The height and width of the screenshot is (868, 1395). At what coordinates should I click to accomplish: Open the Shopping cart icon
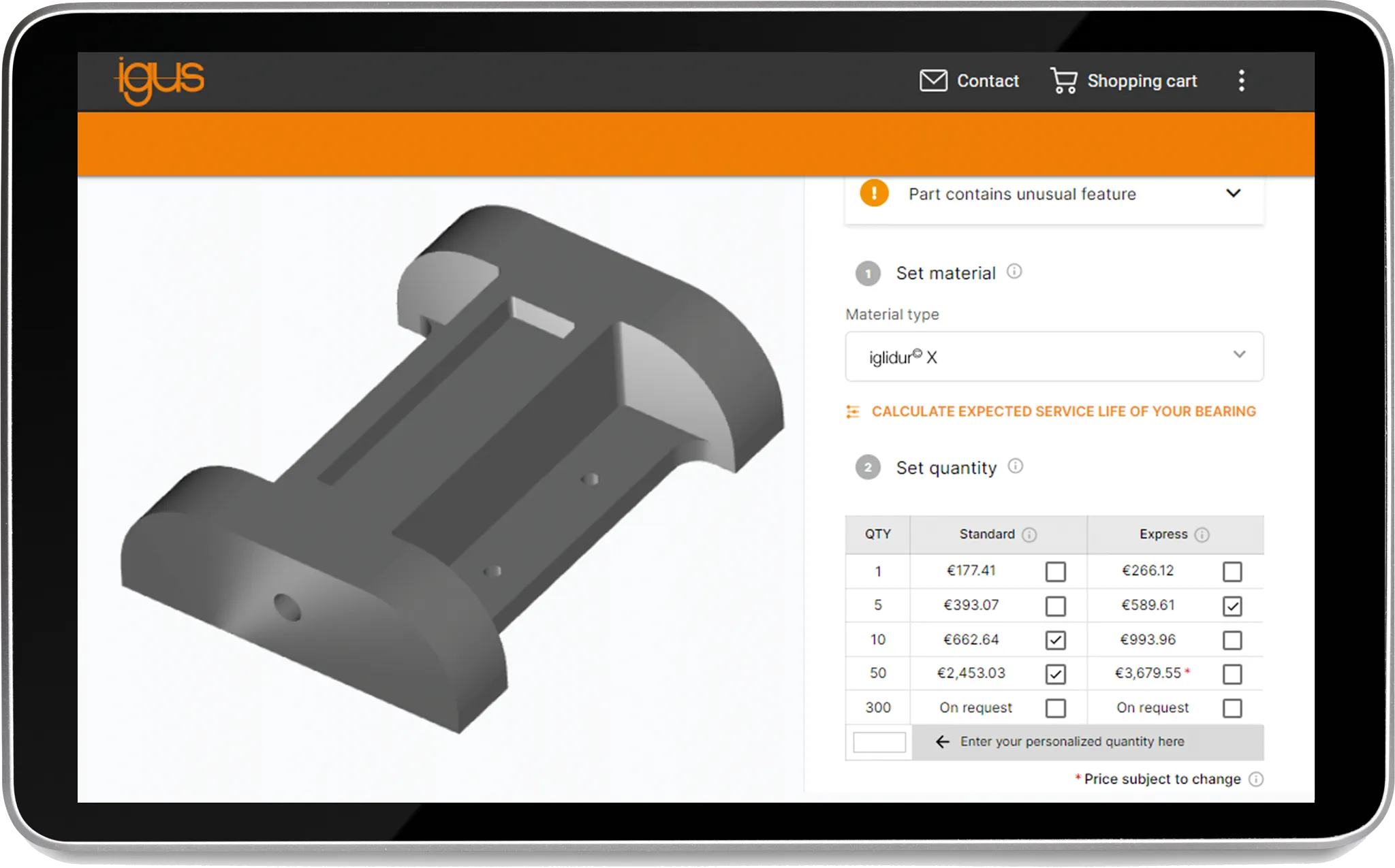coord(1063,80)
